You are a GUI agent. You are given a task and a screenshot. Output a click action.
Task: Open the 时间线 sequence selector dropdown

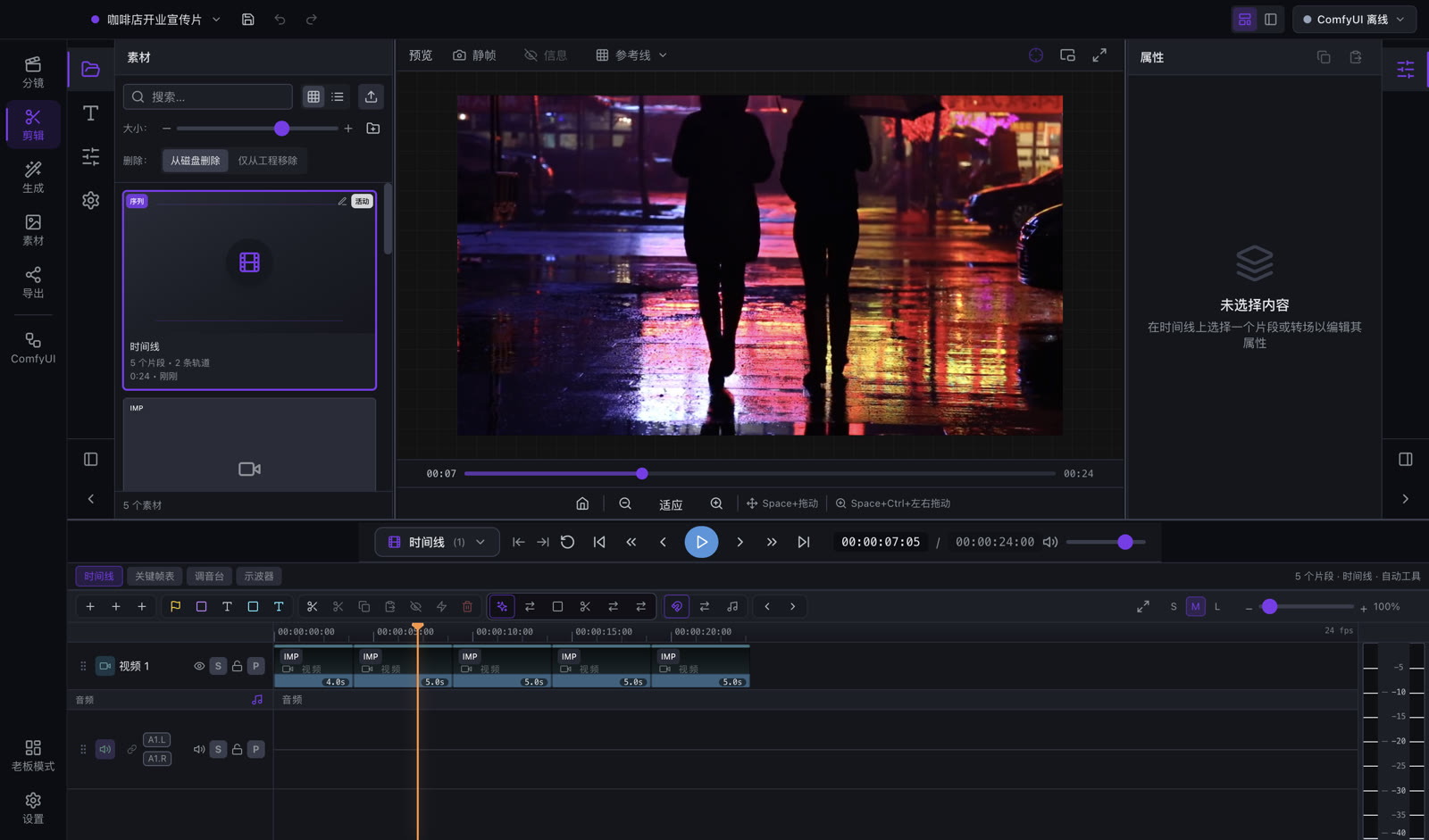[437, 542]
